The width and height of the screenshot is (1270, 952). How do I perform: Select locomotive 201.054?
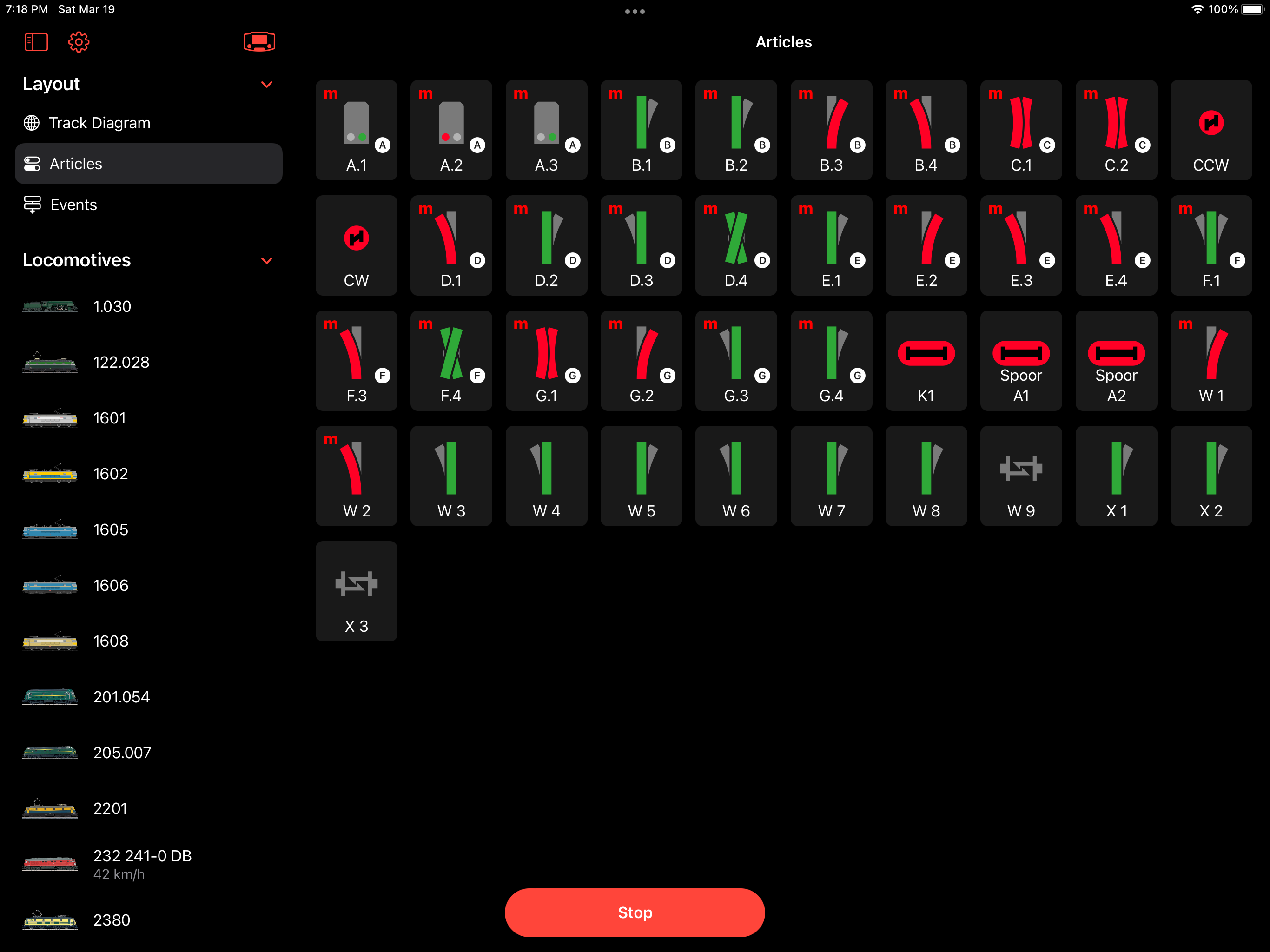tap(149, 696)
